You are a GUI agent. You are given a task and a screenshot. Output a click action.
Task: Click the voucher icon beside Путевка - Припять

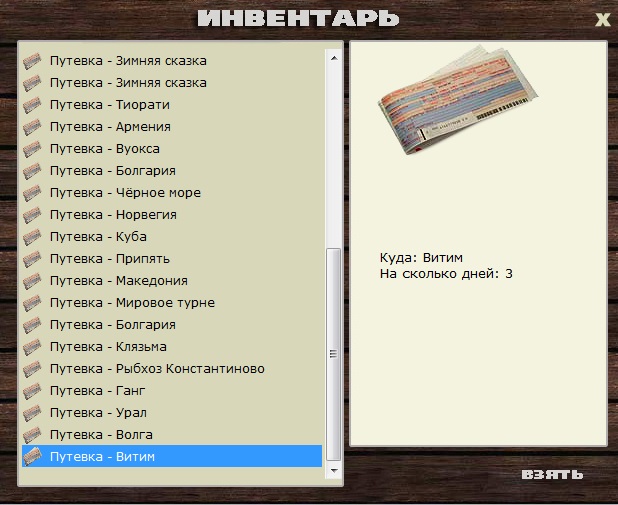32,259
